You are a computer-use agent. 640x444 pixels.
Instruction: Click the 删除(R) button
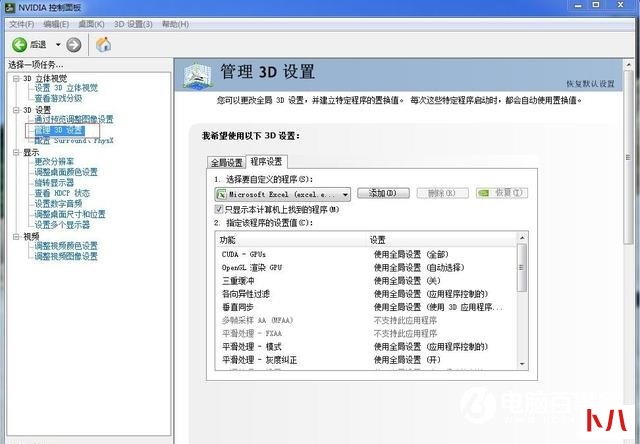point(442,193)
